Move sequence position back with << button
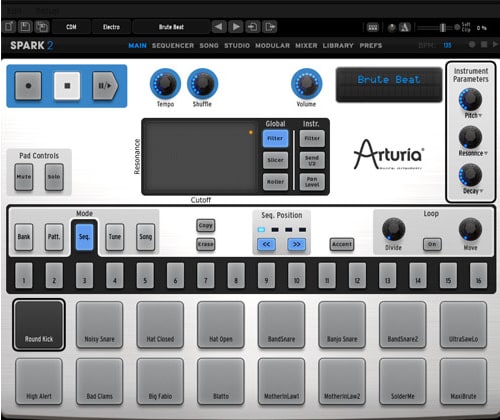 pos(266,245)
